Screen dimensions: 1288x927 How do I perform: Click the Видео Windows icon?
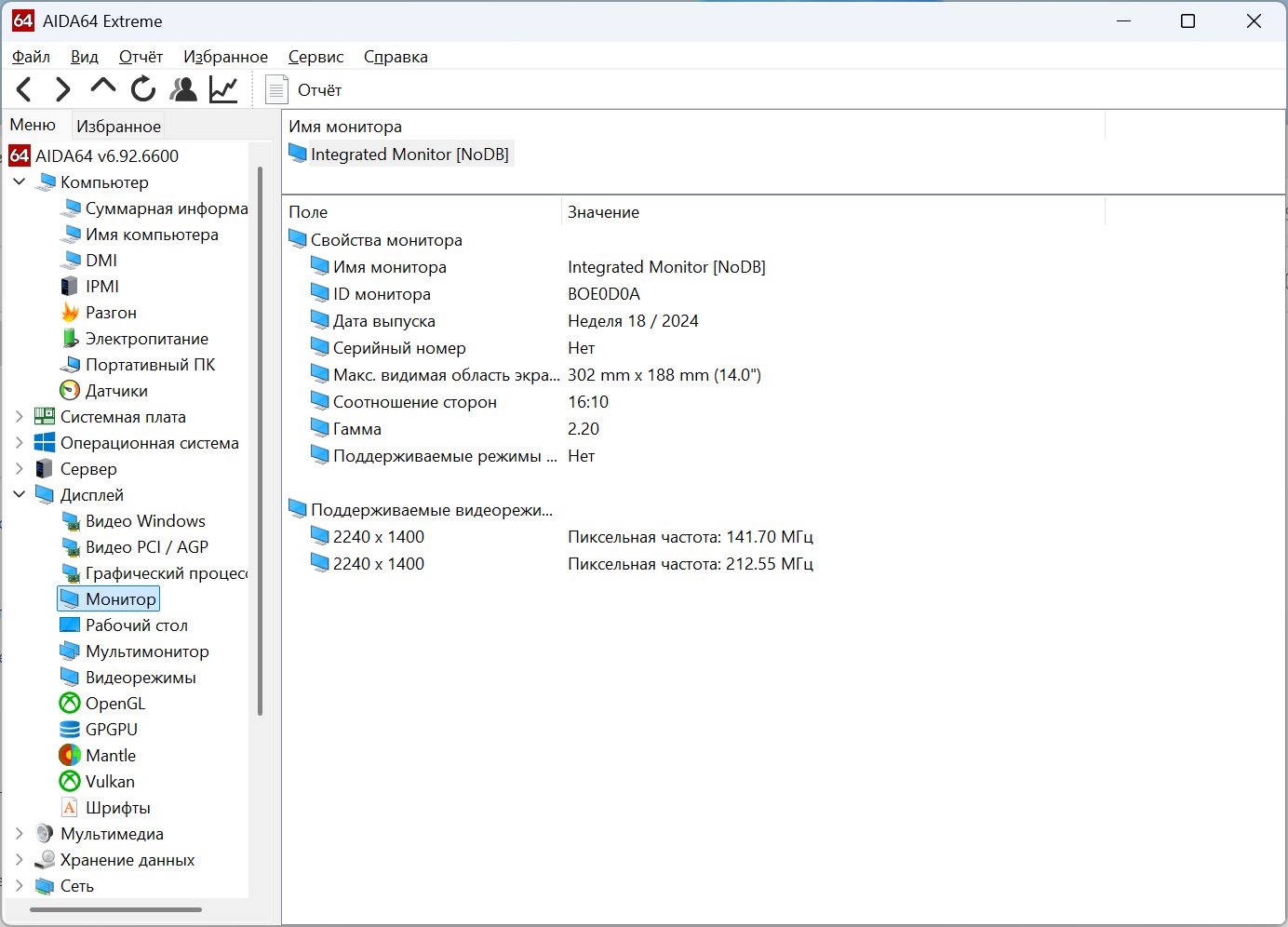tap(70, 520)
